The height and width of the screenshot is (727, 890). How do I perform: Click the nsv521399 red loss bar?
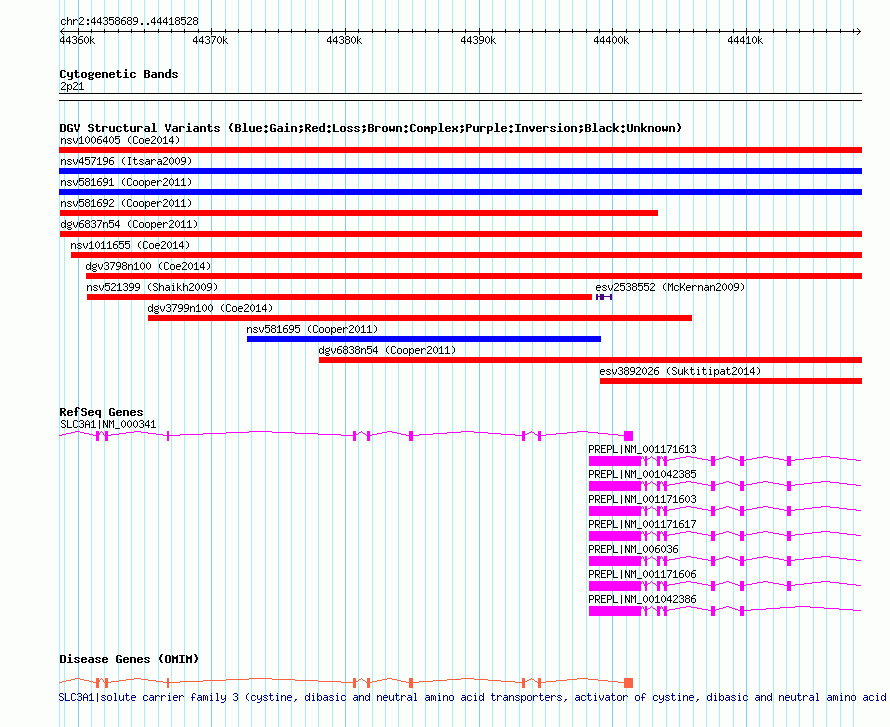pyautogui.click(x=339, y=297)
